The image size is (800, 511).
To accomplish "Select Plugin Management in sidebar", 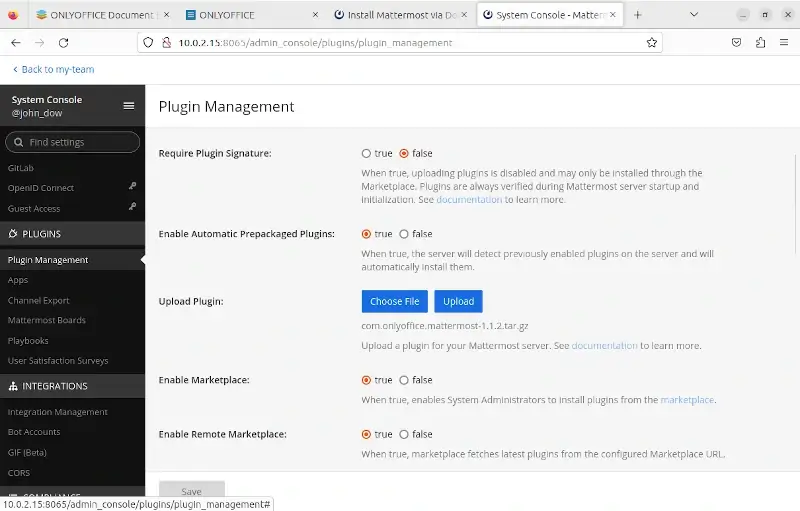I will pyautogui.click(x=48, y=260).
